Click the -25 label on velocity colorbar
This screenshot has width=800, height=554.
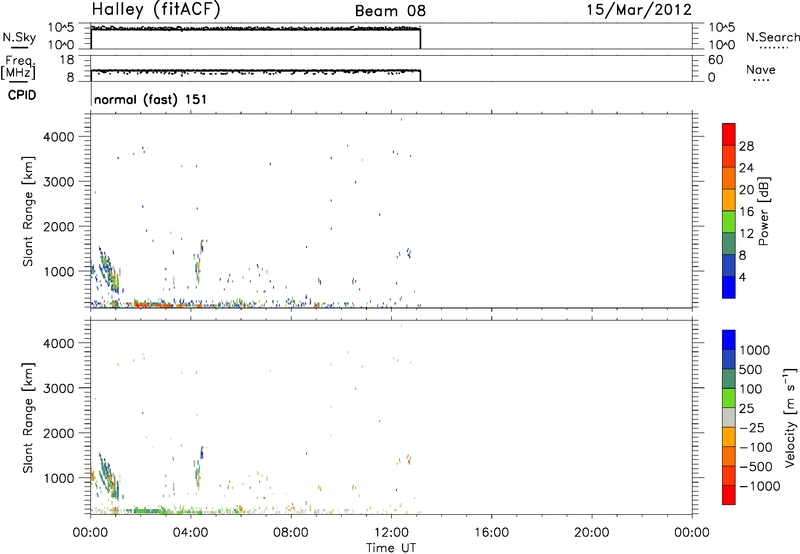click(752, 428)
